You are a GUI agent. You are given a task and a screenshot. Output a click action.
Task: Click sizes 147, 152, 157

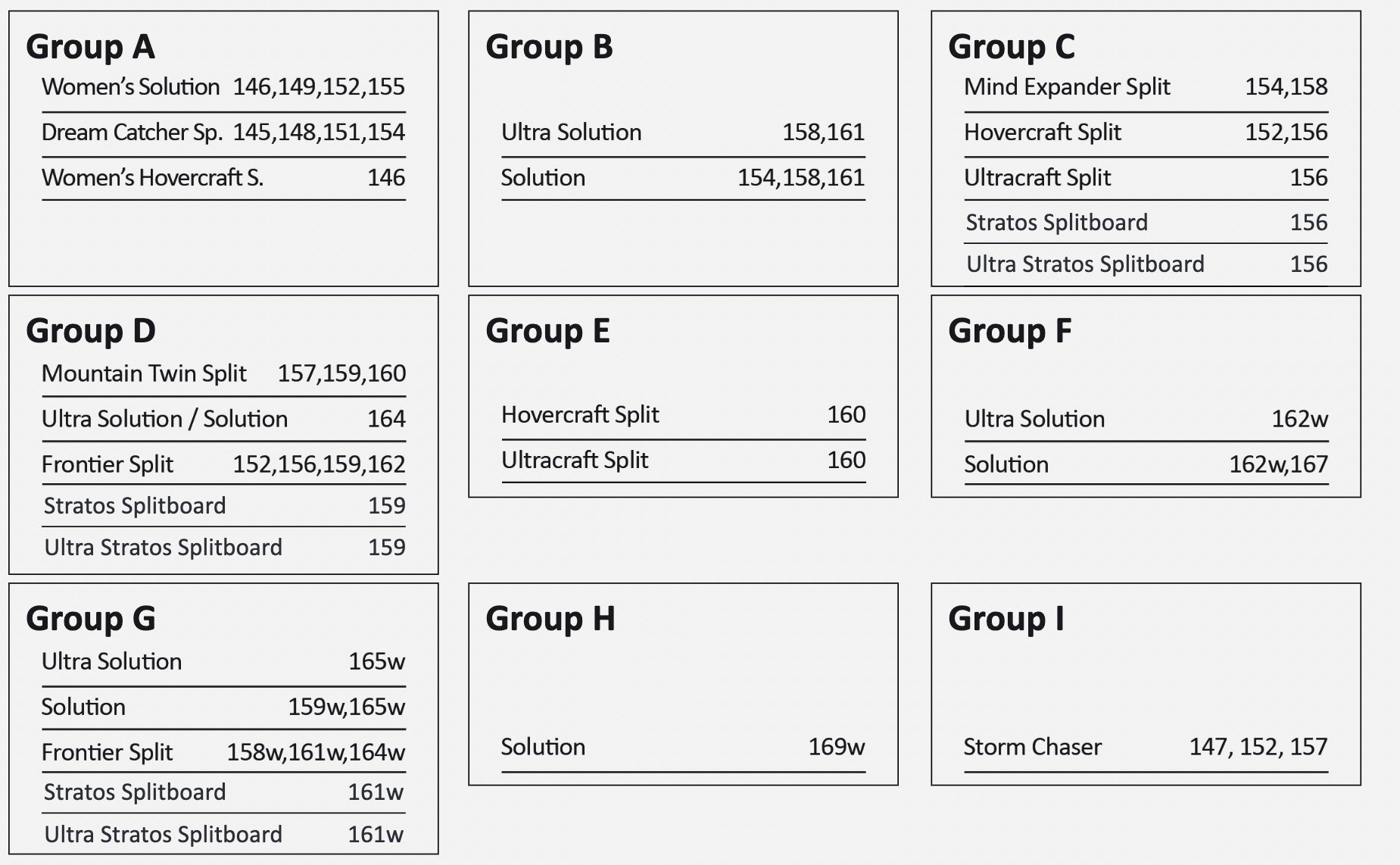point(1258,748)
